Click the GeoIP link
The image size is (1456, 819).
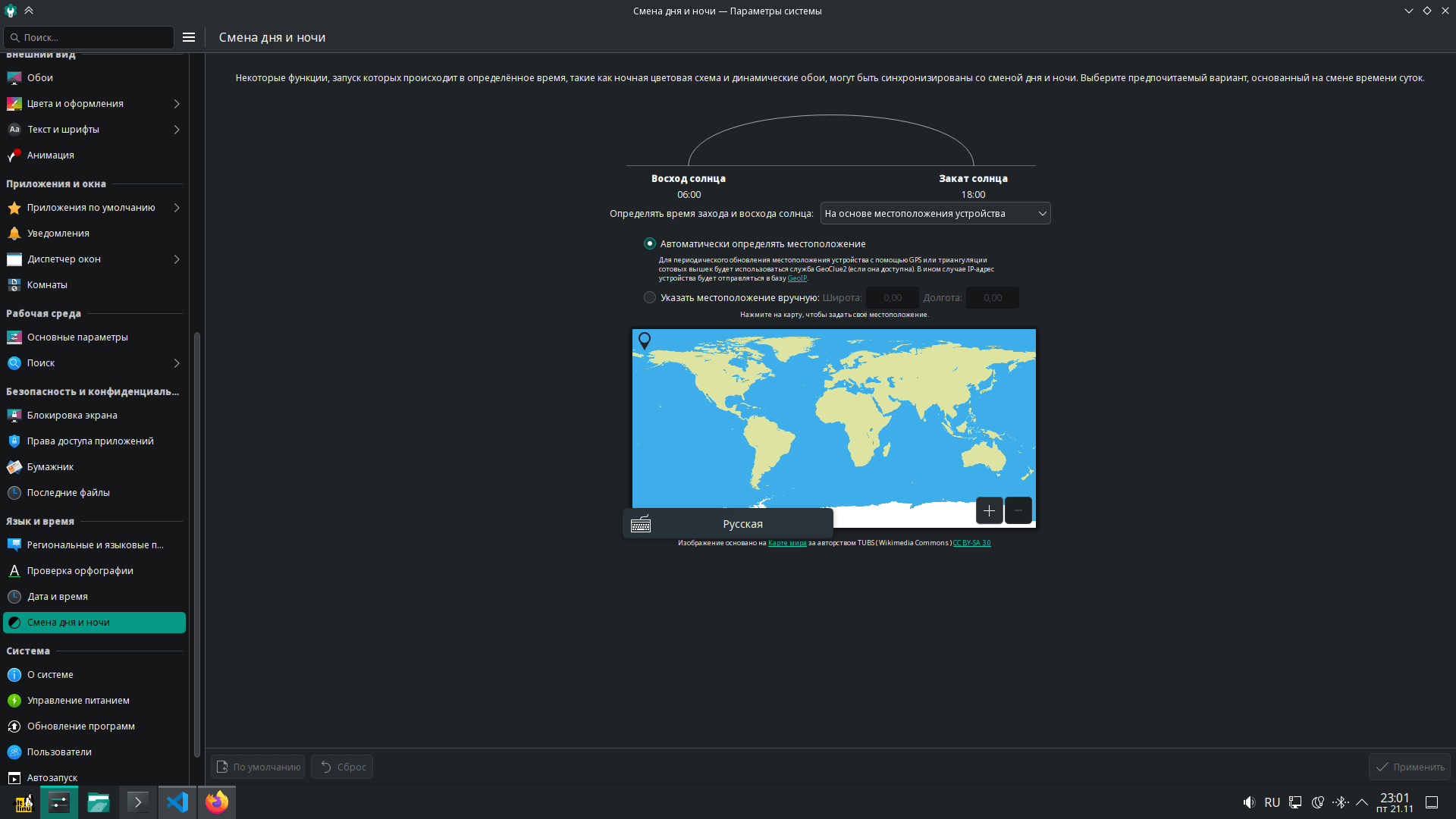[x=796, y=278]
